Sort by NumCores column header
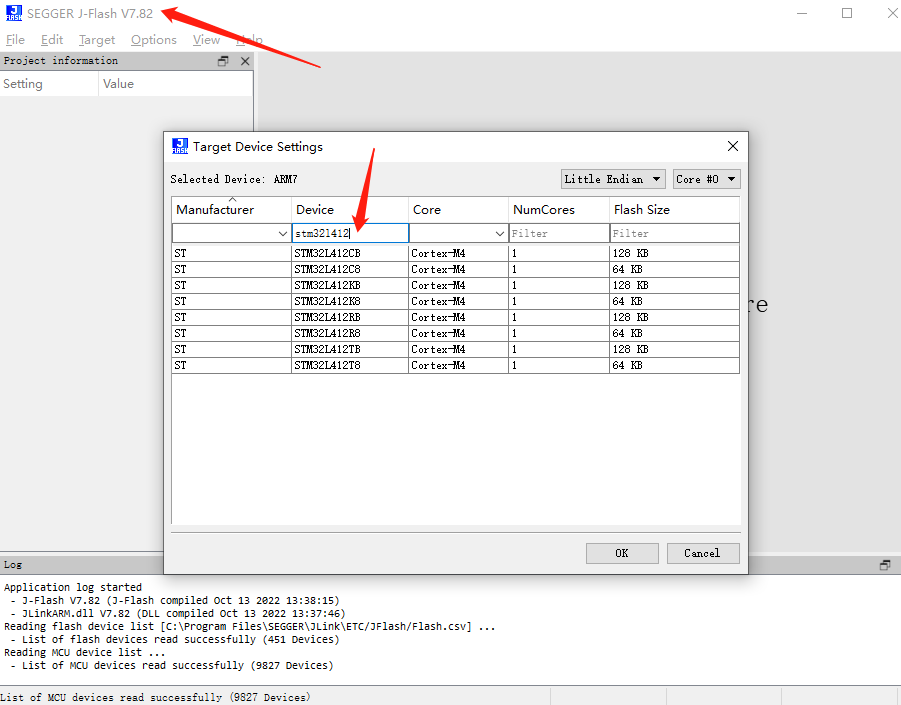The image size is (901, 705). (559, 210)
